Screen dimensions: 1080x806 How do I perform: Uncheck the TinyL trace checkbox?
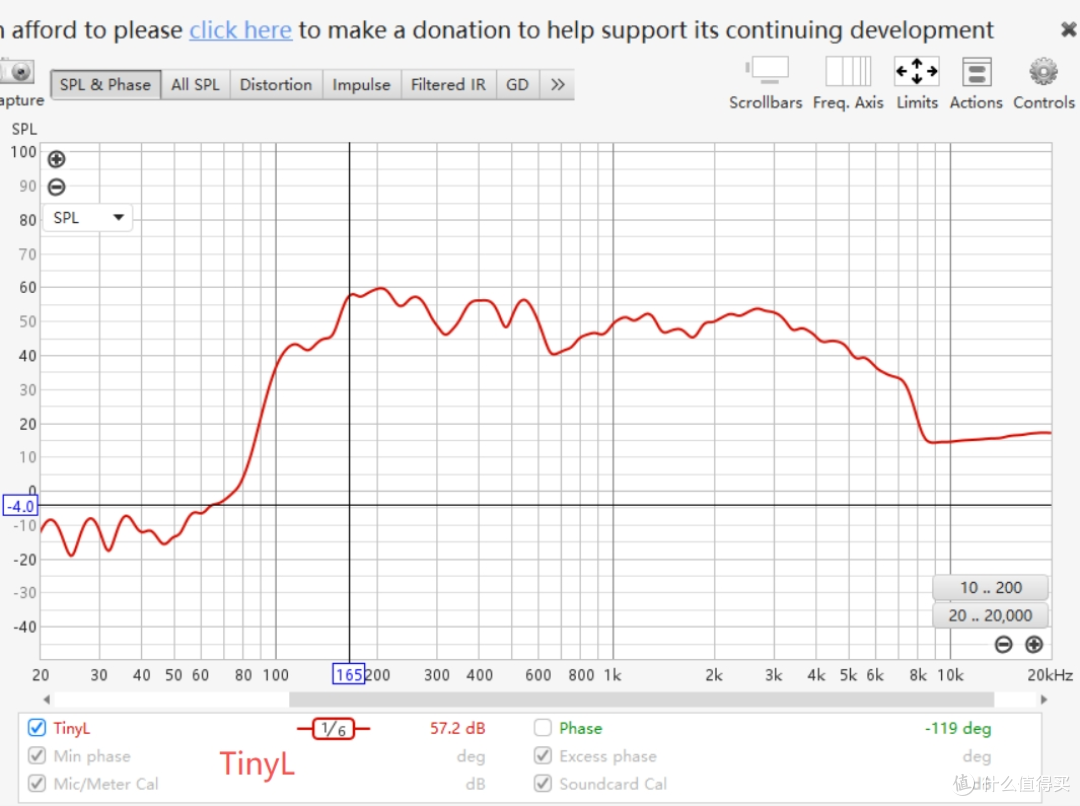coord(37,727)
